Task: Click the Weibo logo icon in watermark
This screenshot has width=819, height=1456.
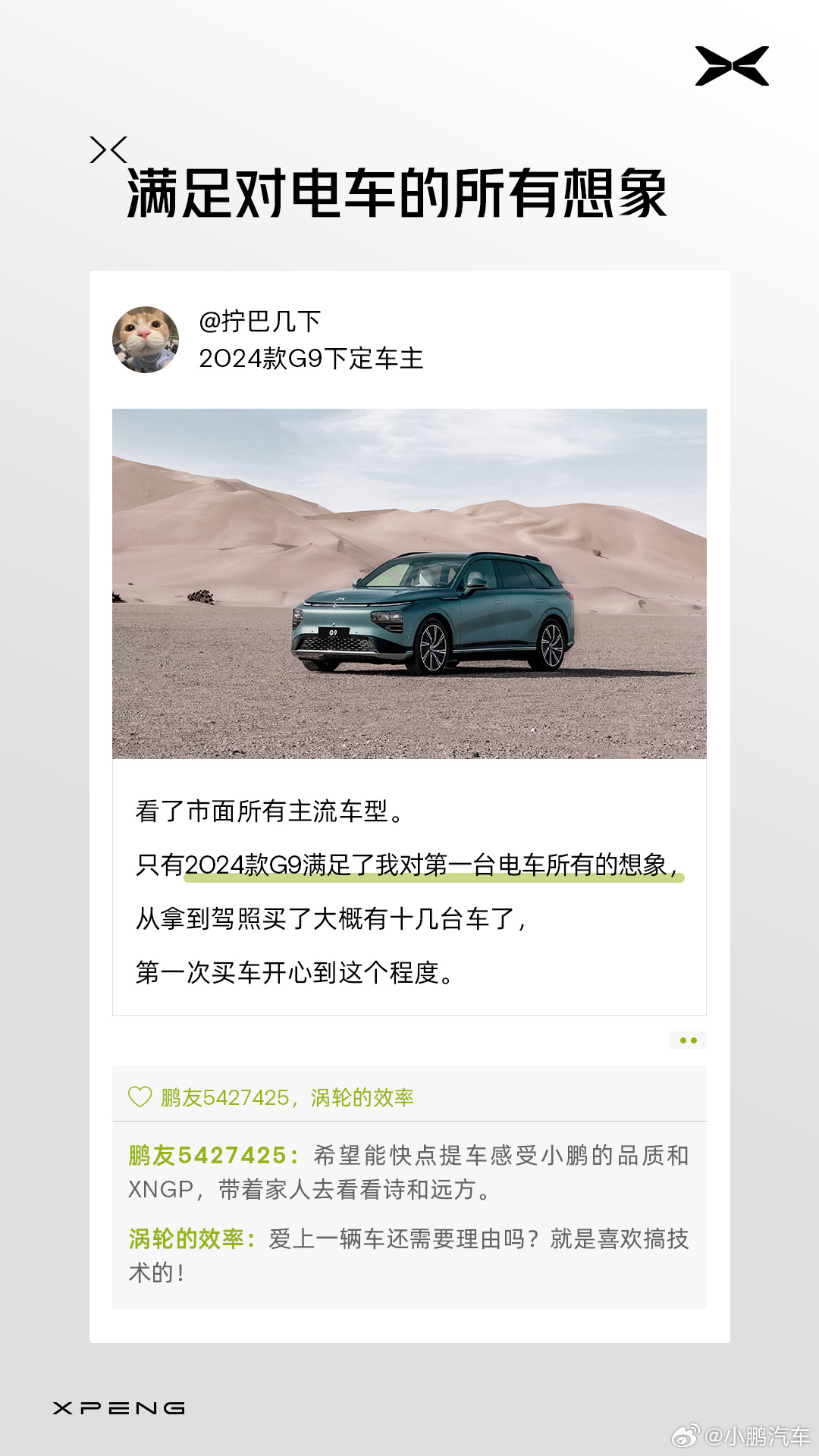Action: tap(686, 1436)
